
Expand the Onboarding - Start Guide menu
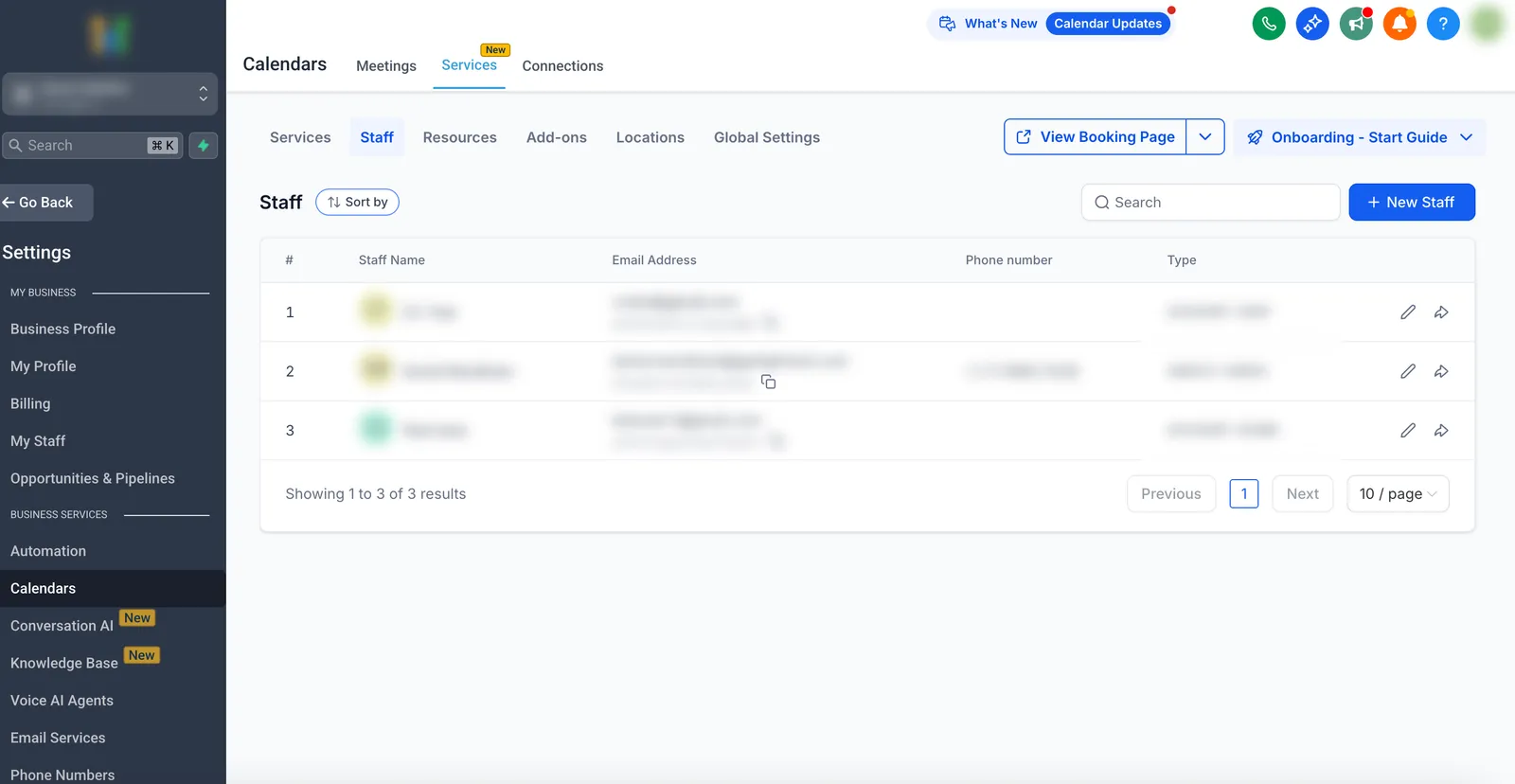click(1360, 137)
